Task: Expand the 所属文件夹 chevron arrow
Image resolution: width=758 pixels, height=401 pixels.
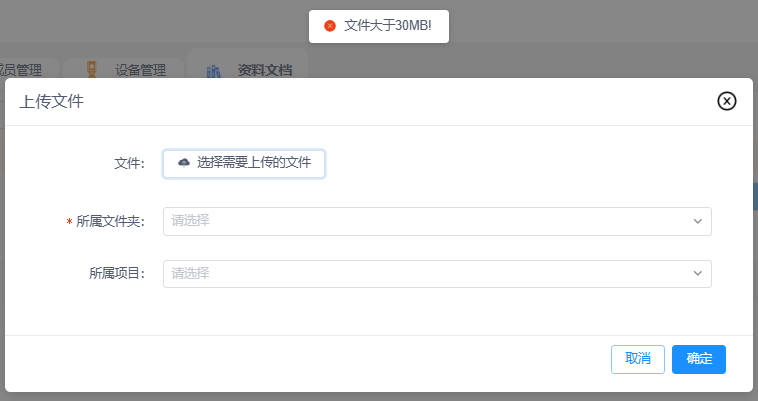Action: pos(697,221)
